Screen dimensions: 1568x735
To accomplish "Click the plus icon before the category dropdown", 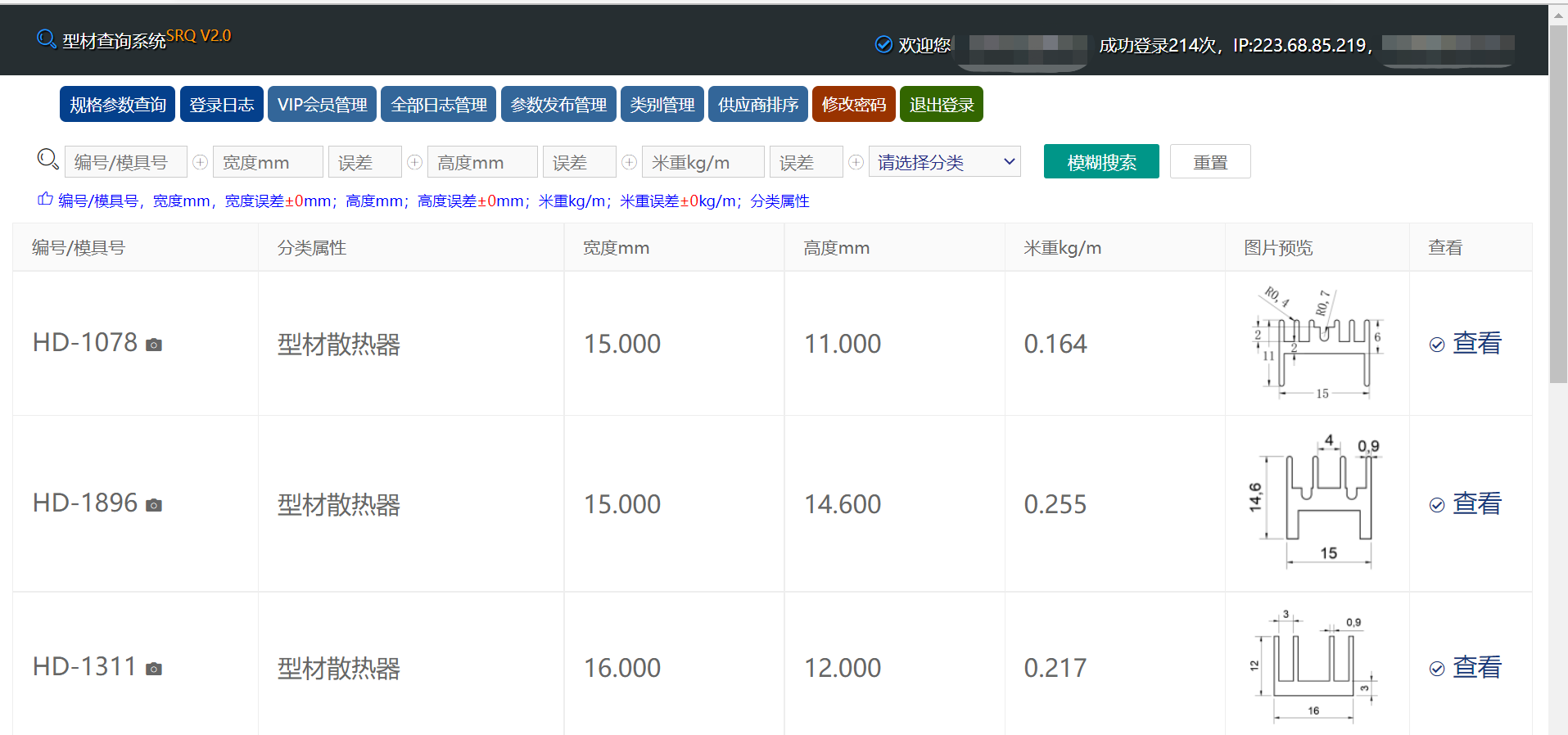I will coord(856,162).
